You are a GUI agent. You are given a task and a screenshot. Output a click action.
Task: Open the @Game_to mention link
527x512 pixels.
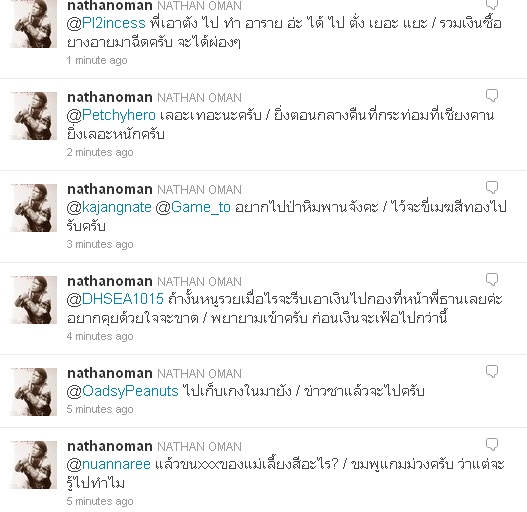click(x=193, y=207)
